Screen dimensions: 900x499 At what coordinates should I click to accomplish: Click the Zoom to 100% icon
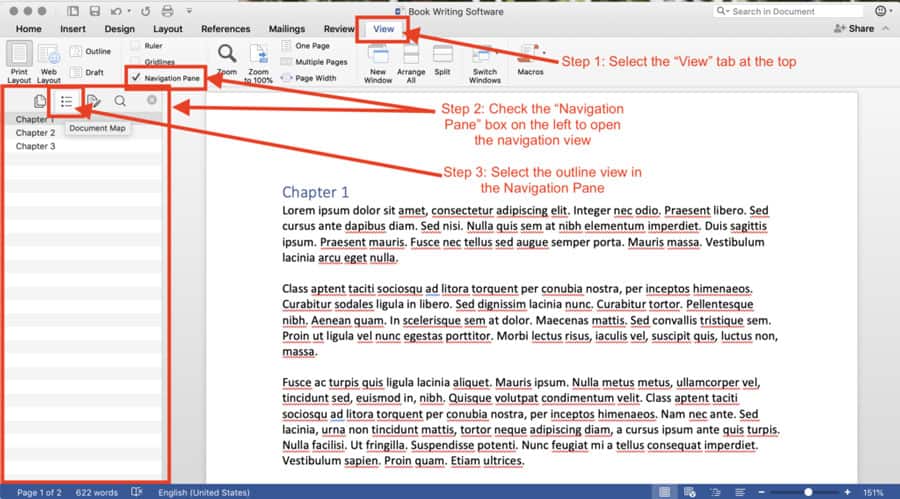(258, 56)
